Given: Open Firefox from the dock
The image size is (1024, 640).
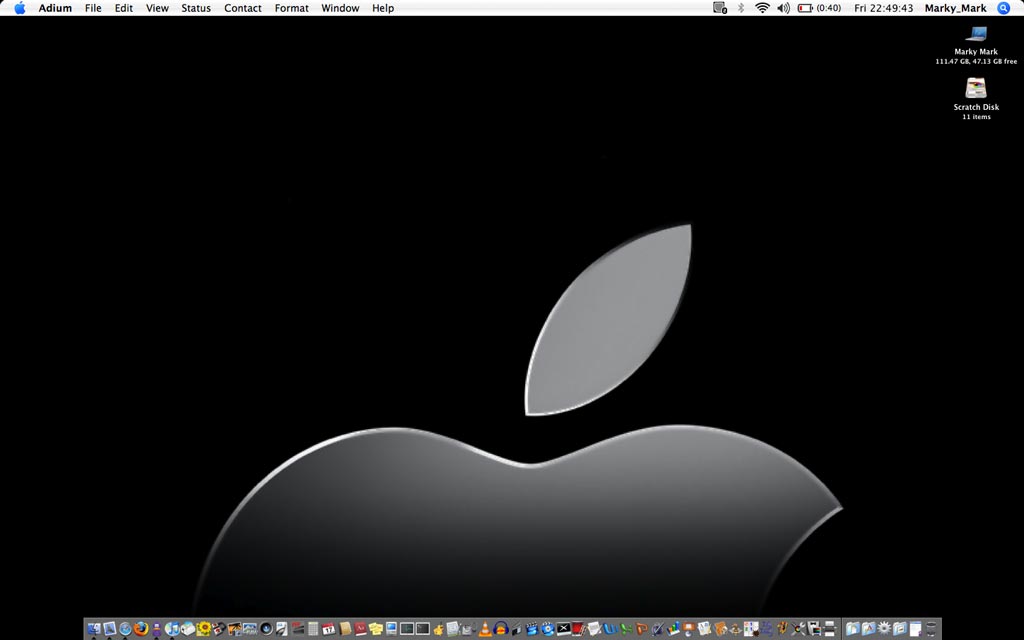Looking at the screenshot, I should pyautogui.click(x=141, y=630).
